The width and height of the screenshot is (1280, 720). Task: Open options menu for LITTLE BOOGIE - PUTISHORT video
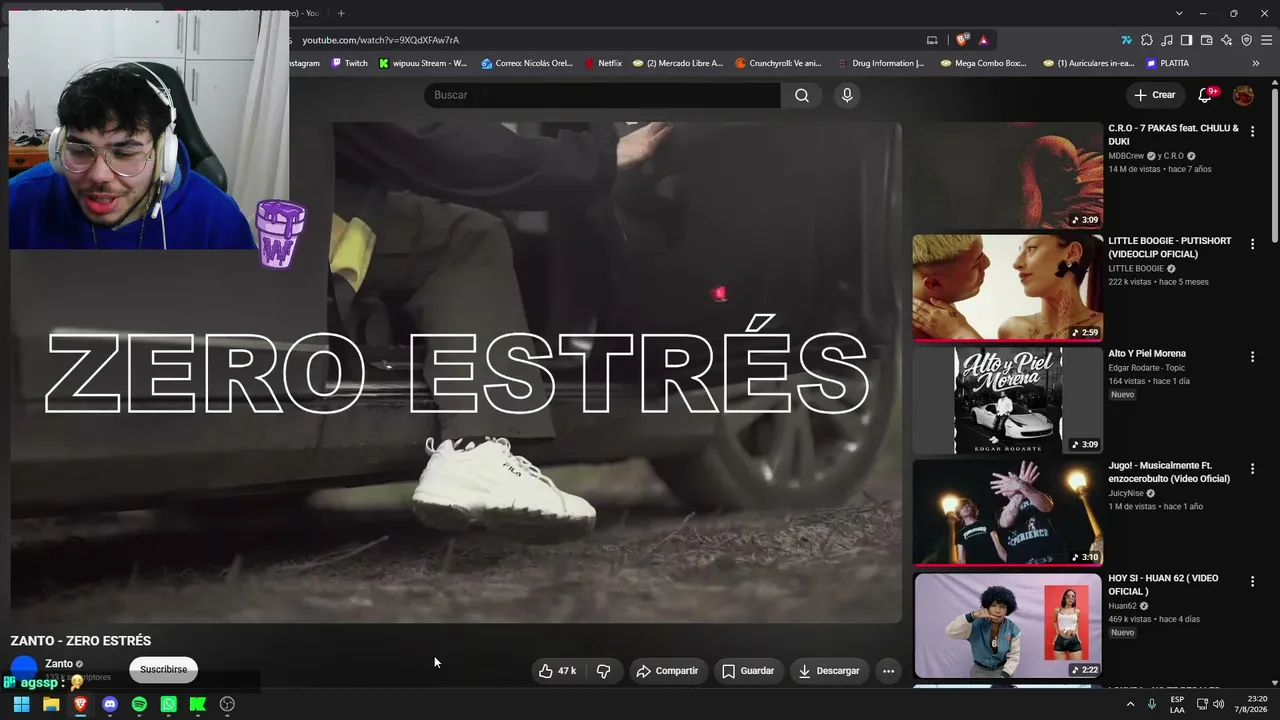click(x=1252, y=244)
